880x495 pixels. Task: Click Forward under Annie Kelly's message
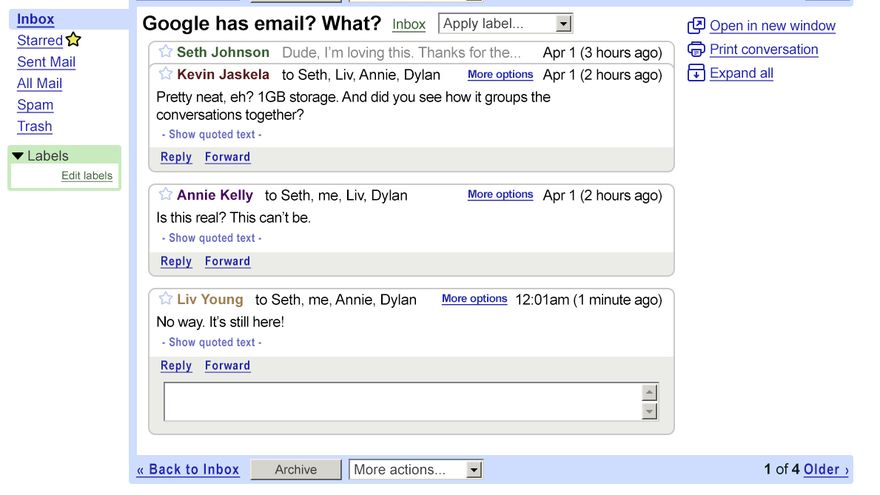pyautogui.click(x=227, y=262)
